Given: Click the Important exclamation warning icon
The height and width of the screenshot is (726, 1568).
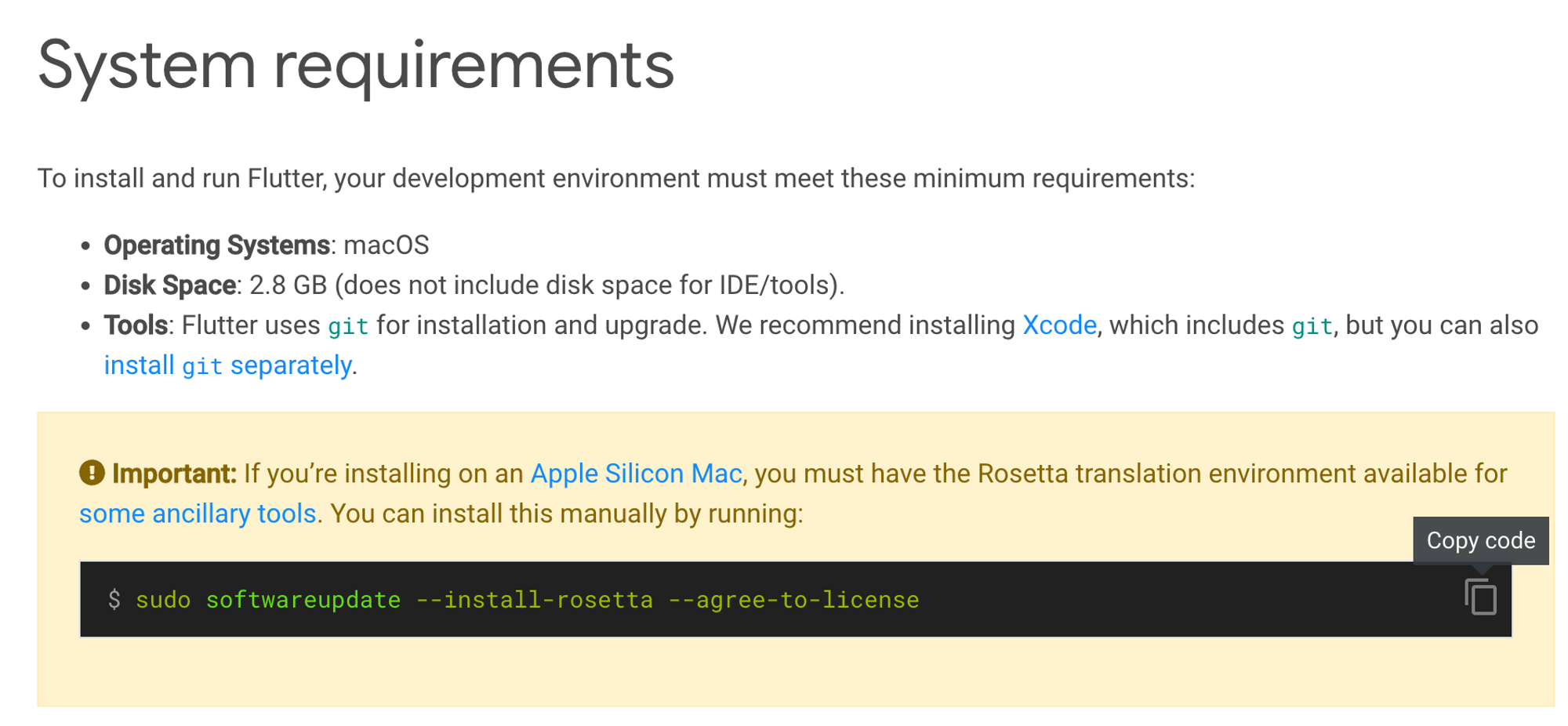Looking at the screenshot, I should [92, 473].
